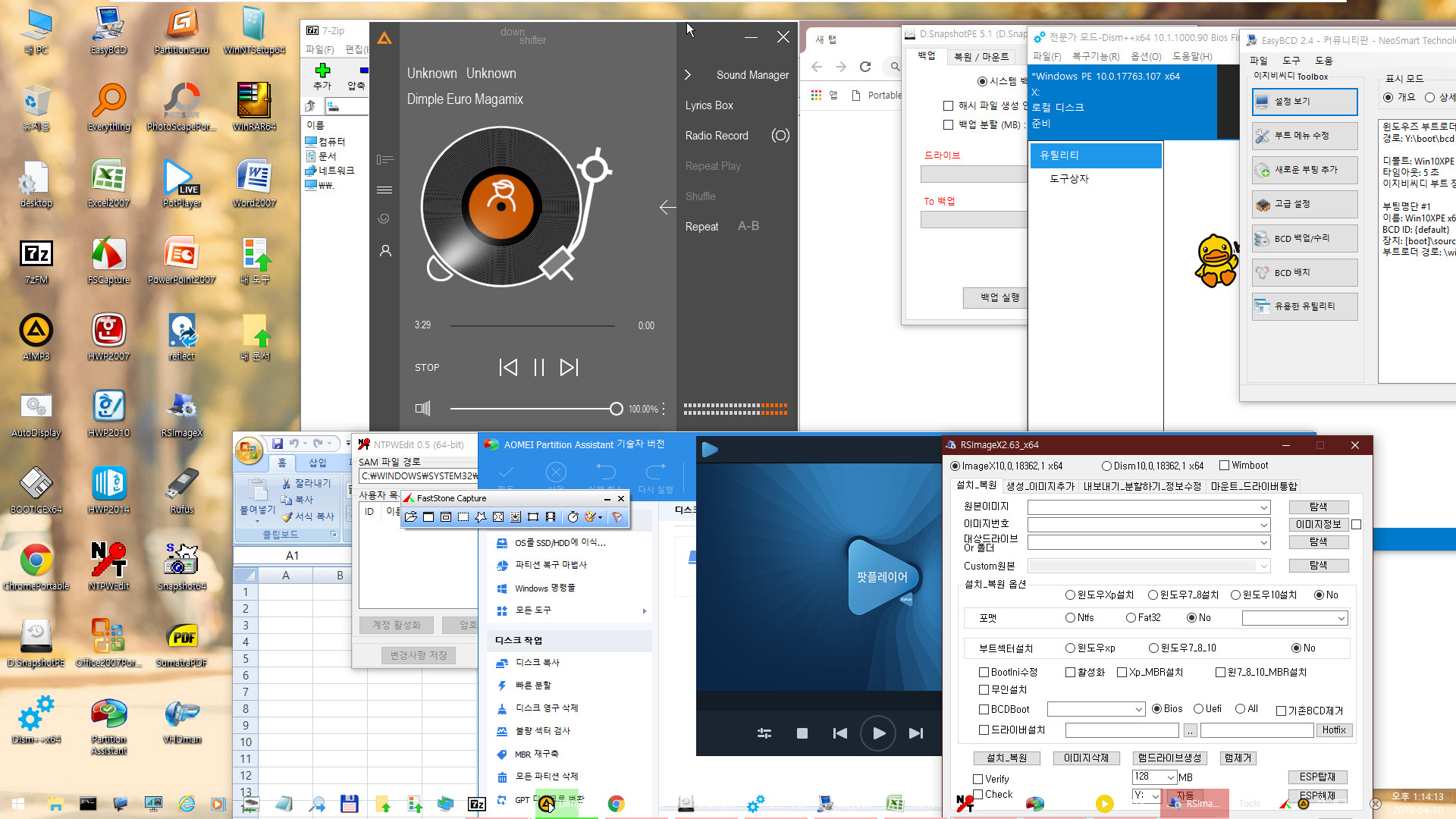Viewport: 1456px width, 819px height.
Task: Select 유틸리티 tree item in Dism++
Action: pos(1095,155)
